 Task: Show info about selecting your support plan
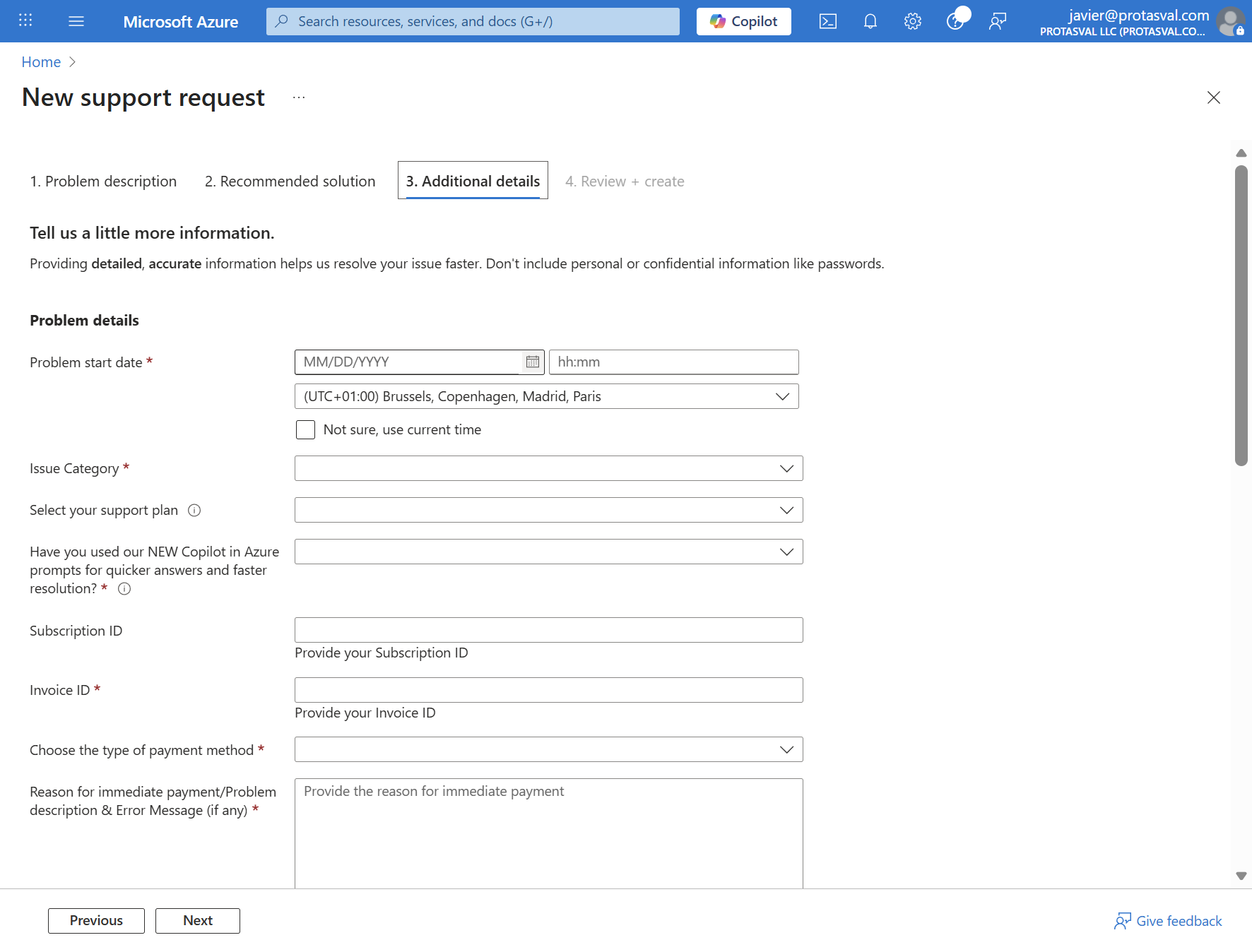point(194,511)
